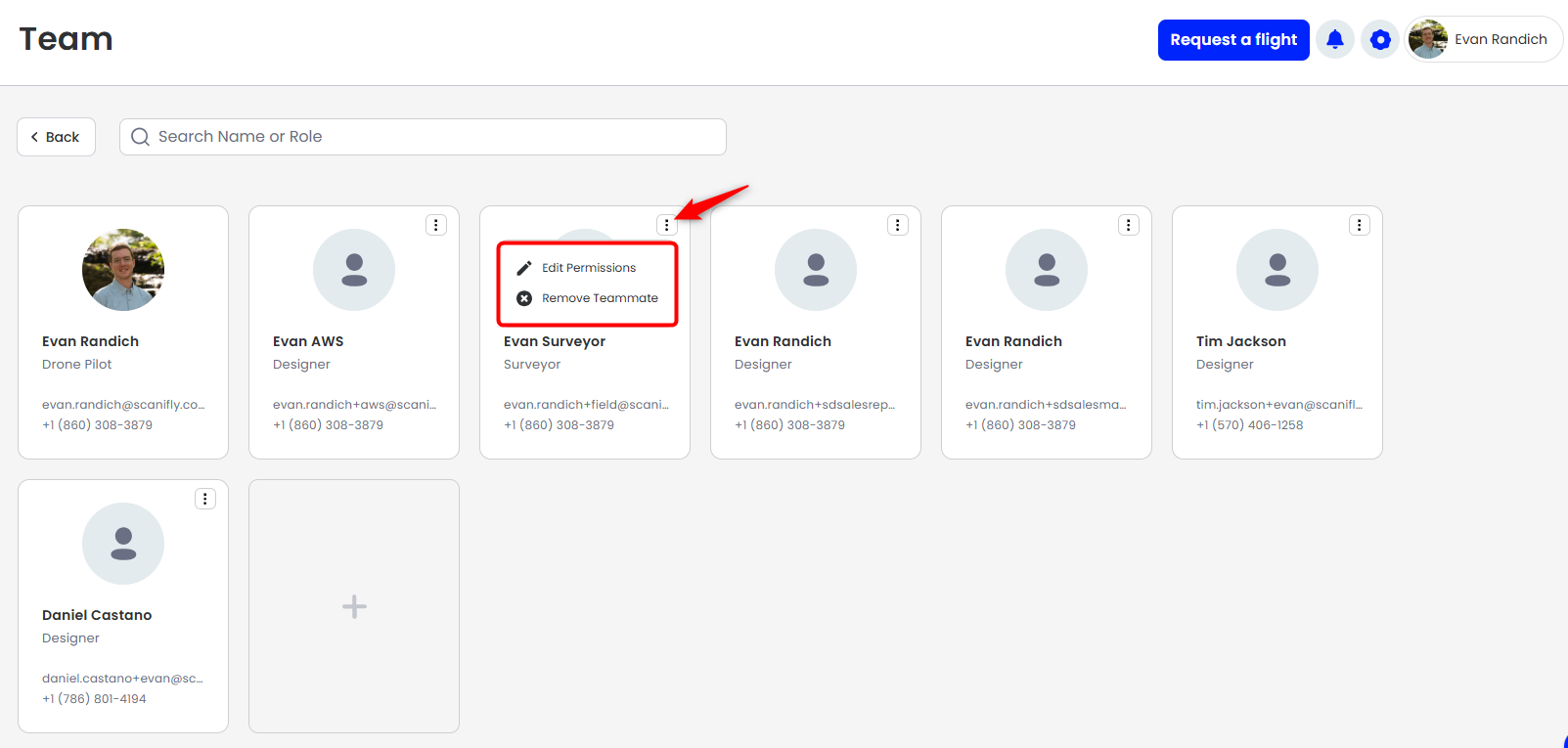Viewport: 1568px width, 748px height.
Task: Close the three-dot menu on Evan Surveyor card
Action: pos(667,225)
